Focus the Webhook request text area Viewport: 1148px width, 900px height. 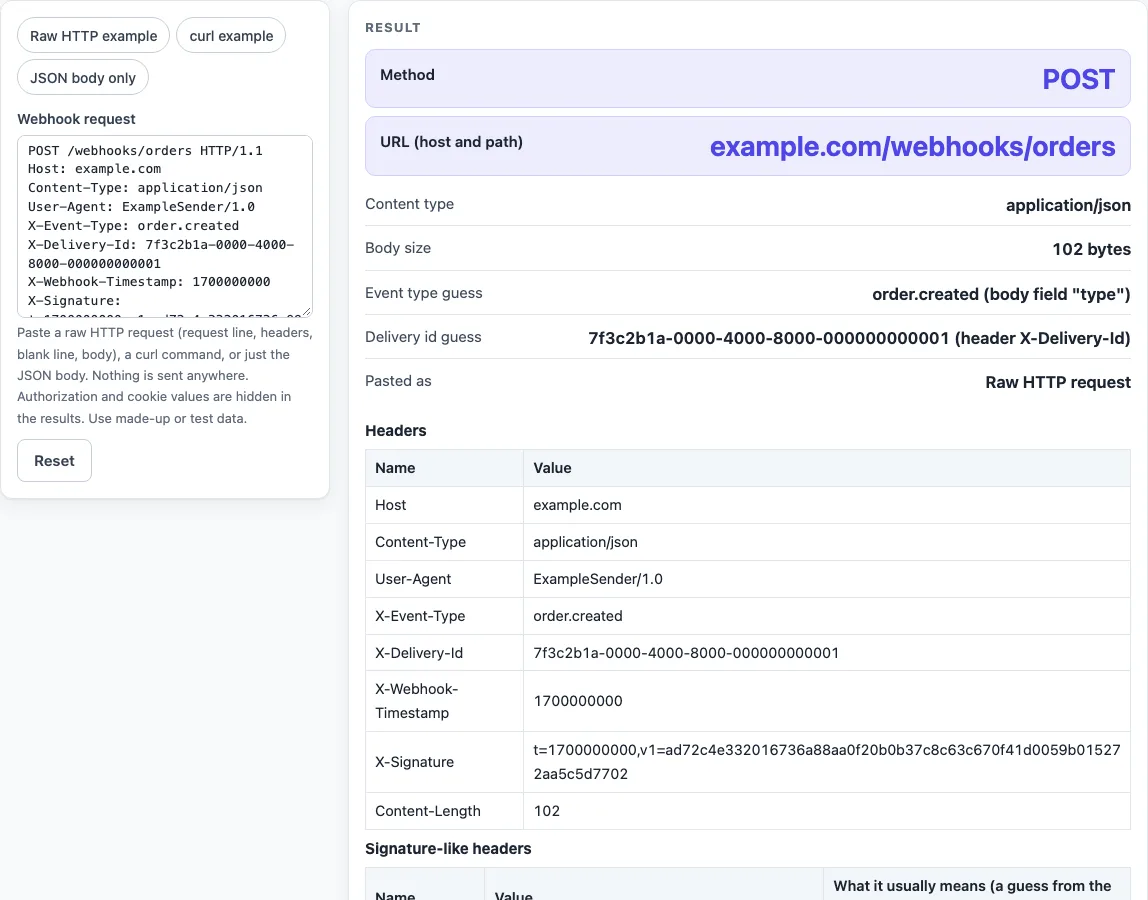pyautogui.click(x=165, y=226)
